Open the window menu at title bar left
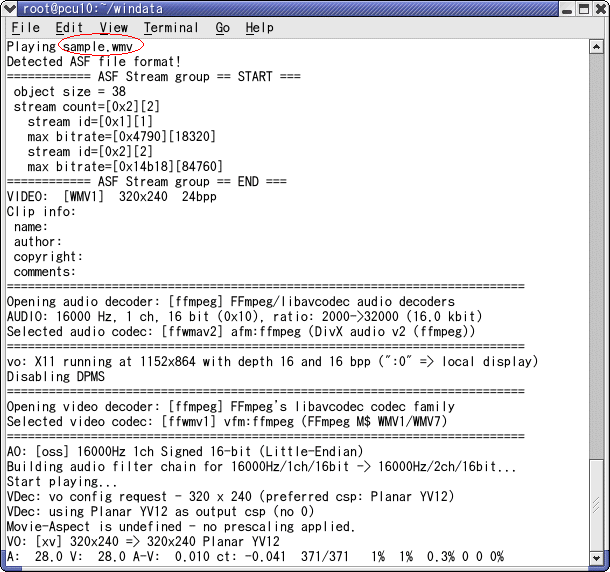Image resolution: width=610 pixels, height=572 pixels. point(9,8)
